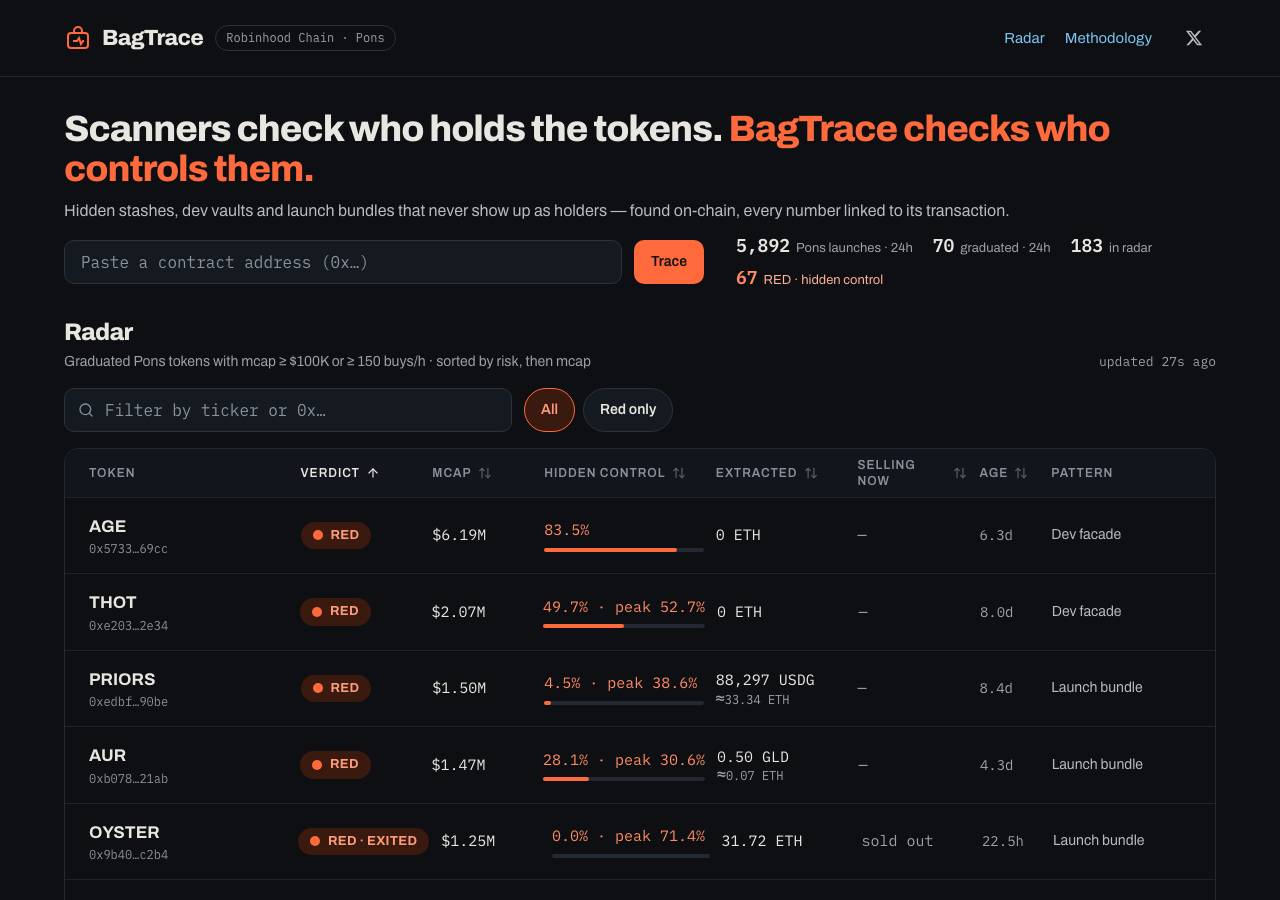The width and height of the screenshot is (1280, 900).
Task: Click the 'updated 27s ago' timestamp
Action: coord(1157,362)
